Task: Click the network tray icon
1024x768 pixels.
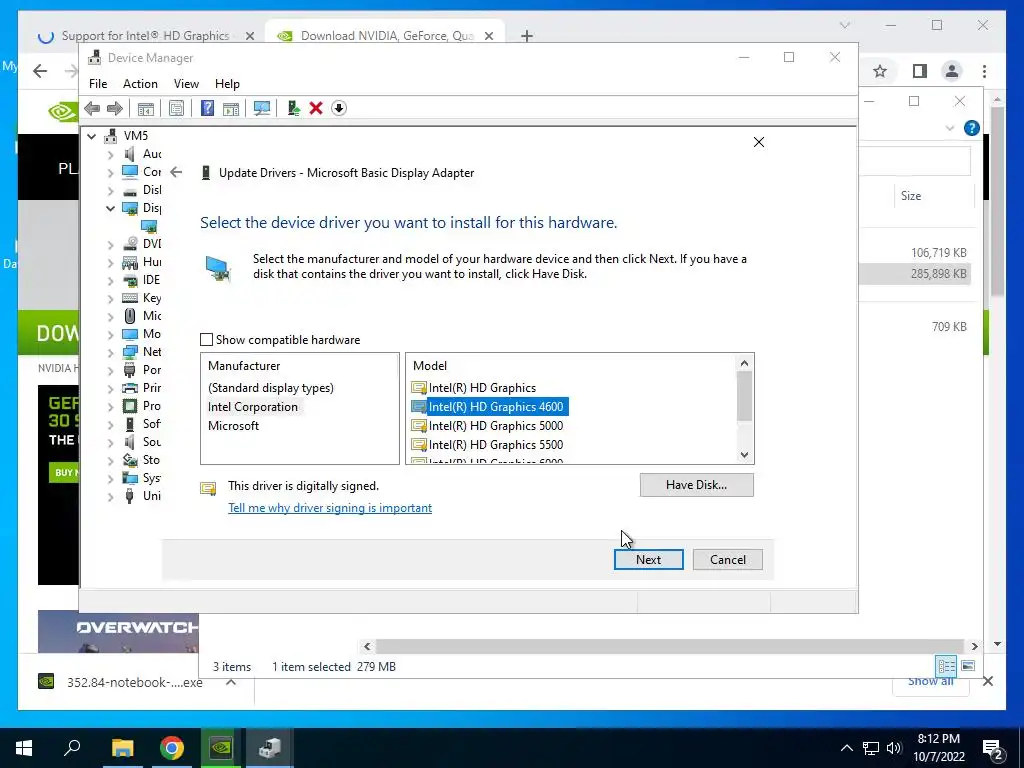Action: pos(871,748)
